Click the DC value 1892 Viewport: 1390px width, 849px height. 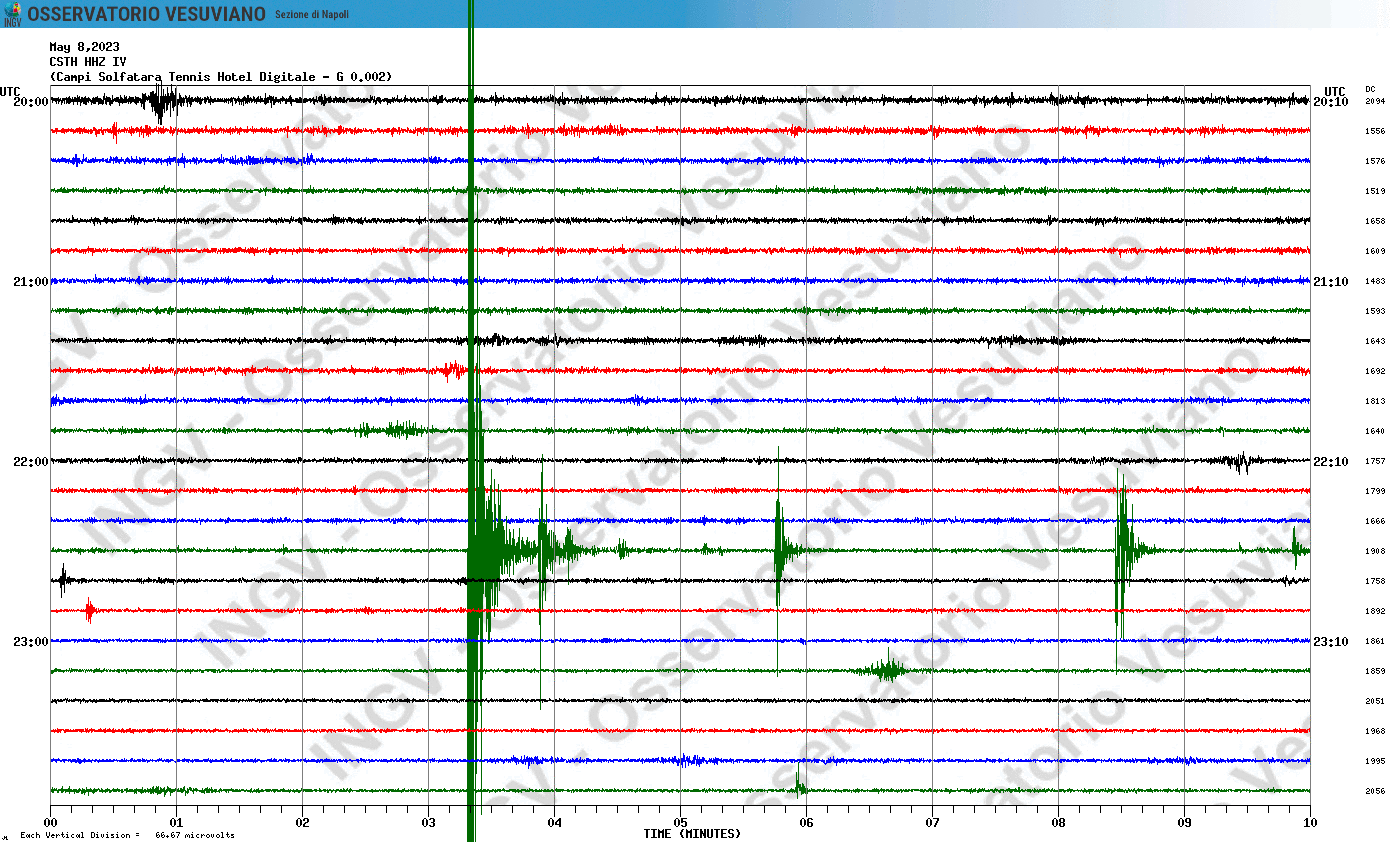pyautogui.click(x=1375, y=611)
